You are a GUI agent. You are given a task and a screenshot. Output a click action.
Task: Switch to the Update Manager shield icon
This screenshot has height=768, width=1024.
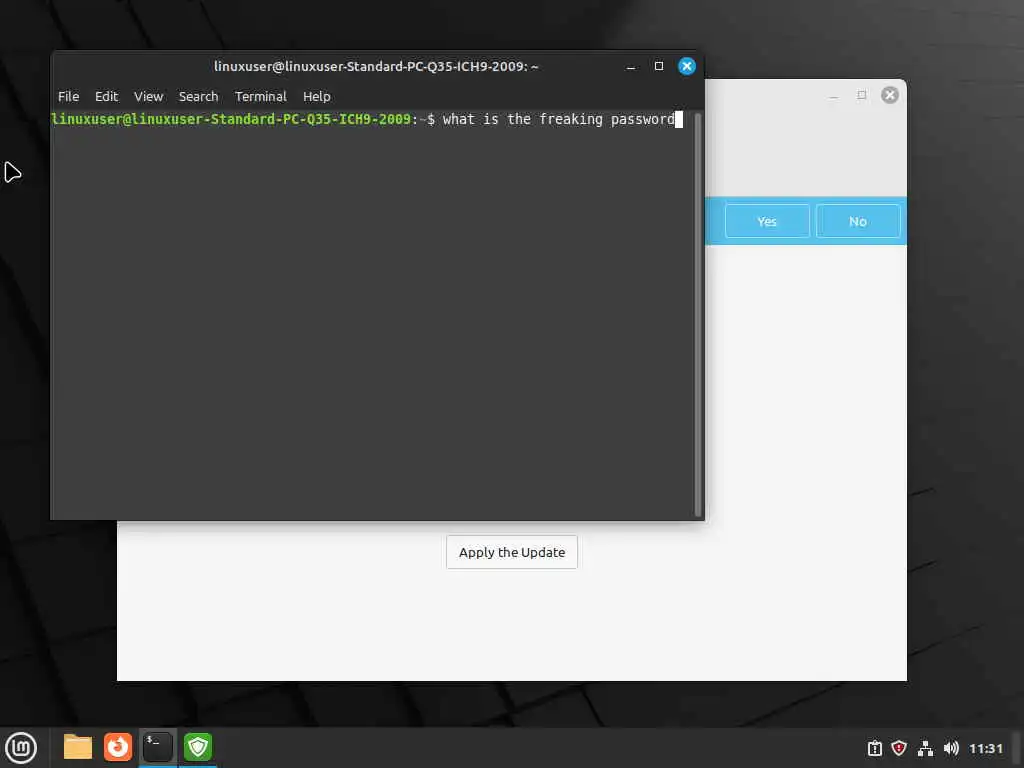click(198, 747)
